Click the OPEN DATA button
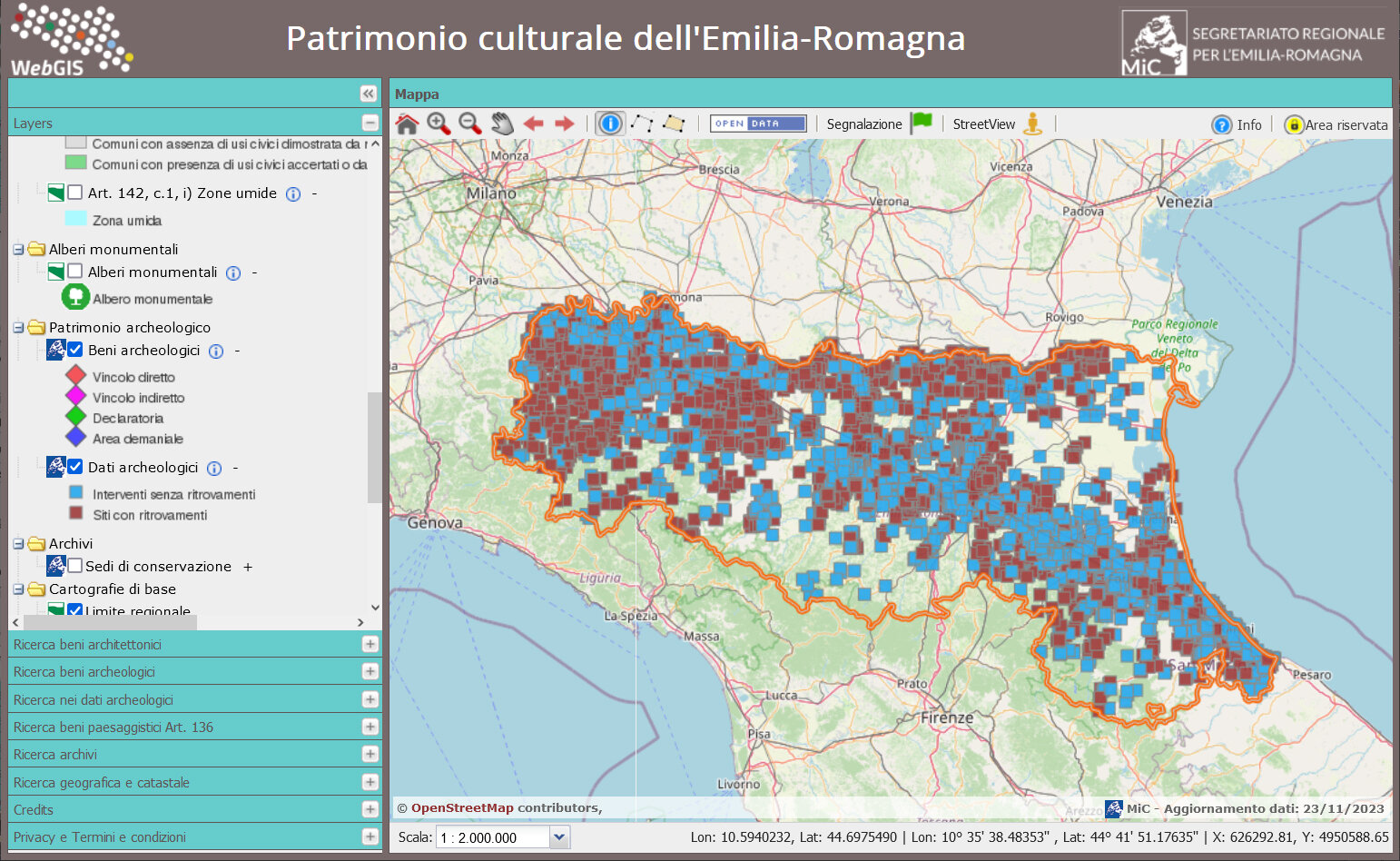 758,124
